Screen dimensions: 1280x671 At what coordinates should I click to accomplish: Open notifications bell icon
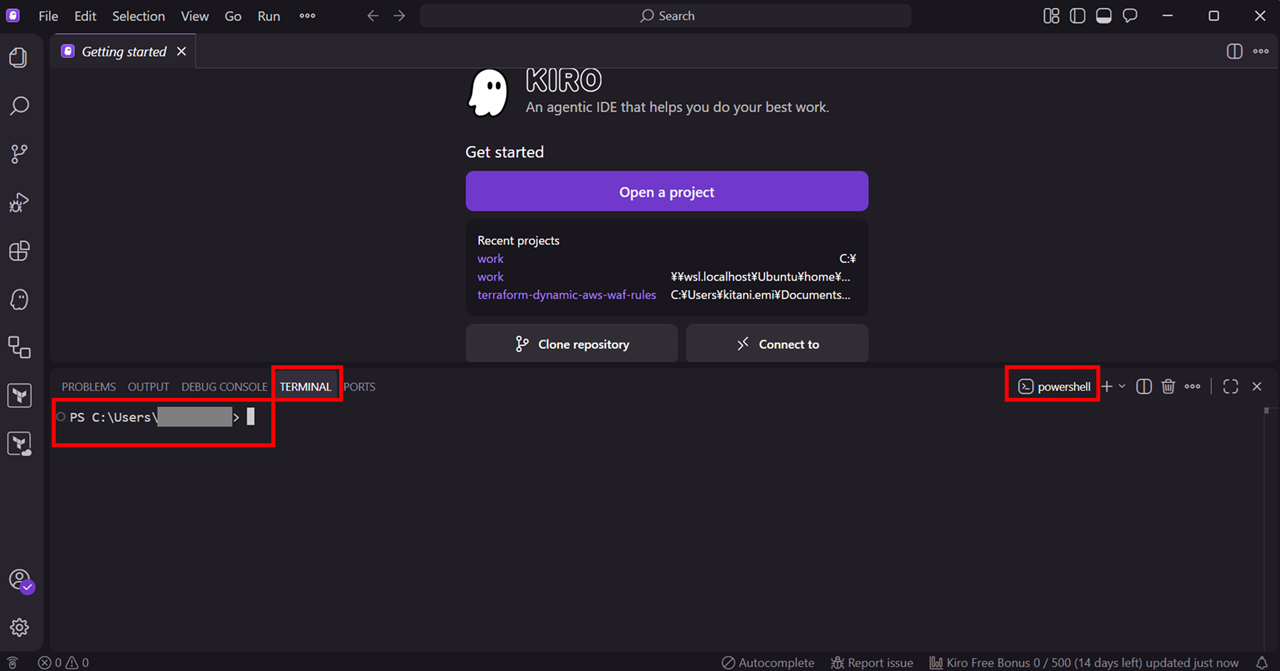pyautogui.click(x=1261, y=662)
